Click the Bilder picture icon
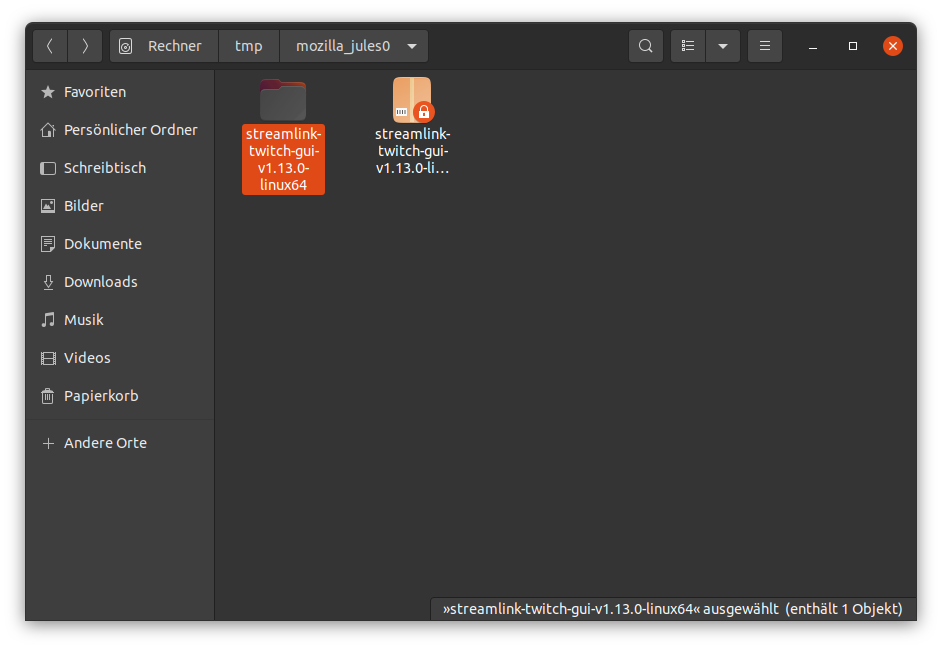 pos(48,206)
